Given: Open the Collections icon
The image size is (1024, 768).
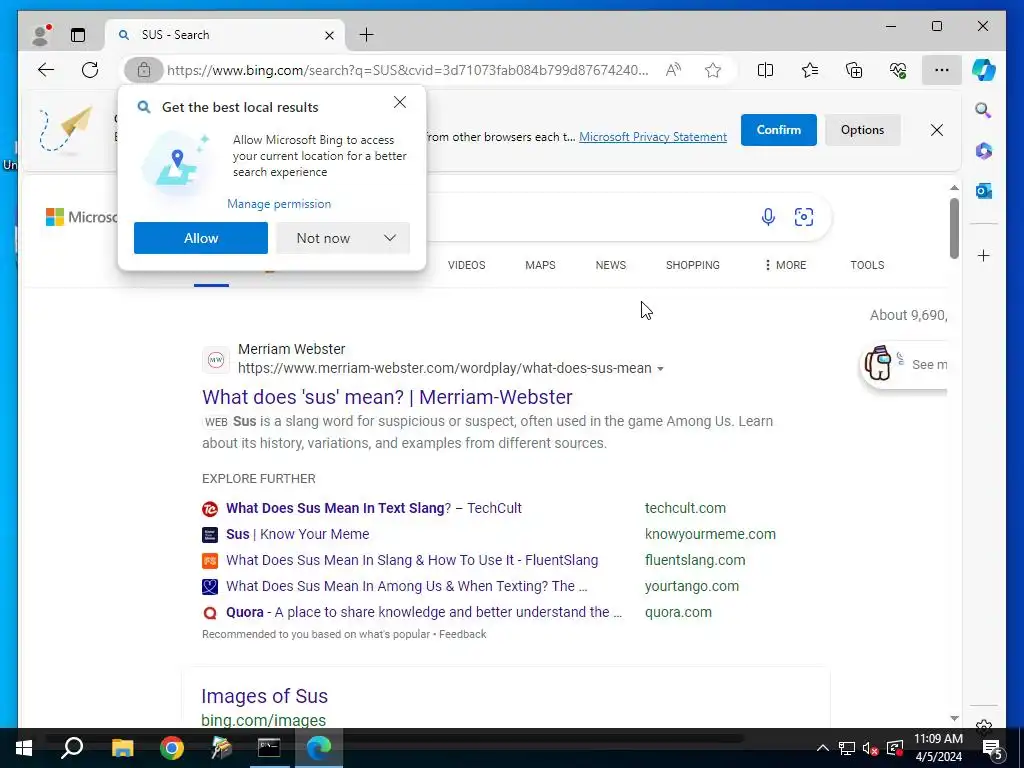Looking at the screenshot, I should pos(854,70).
